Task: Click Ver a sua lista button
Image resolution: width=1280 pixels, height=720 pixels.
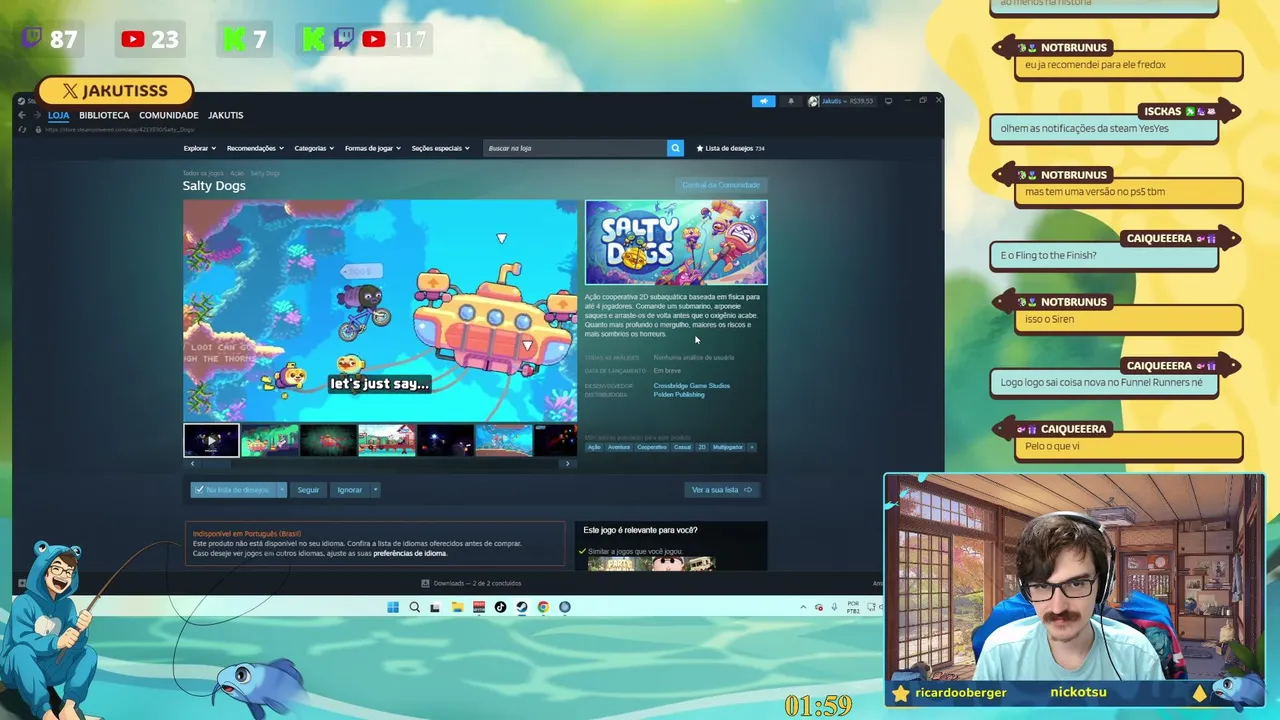Action: (x=721, y=490)
